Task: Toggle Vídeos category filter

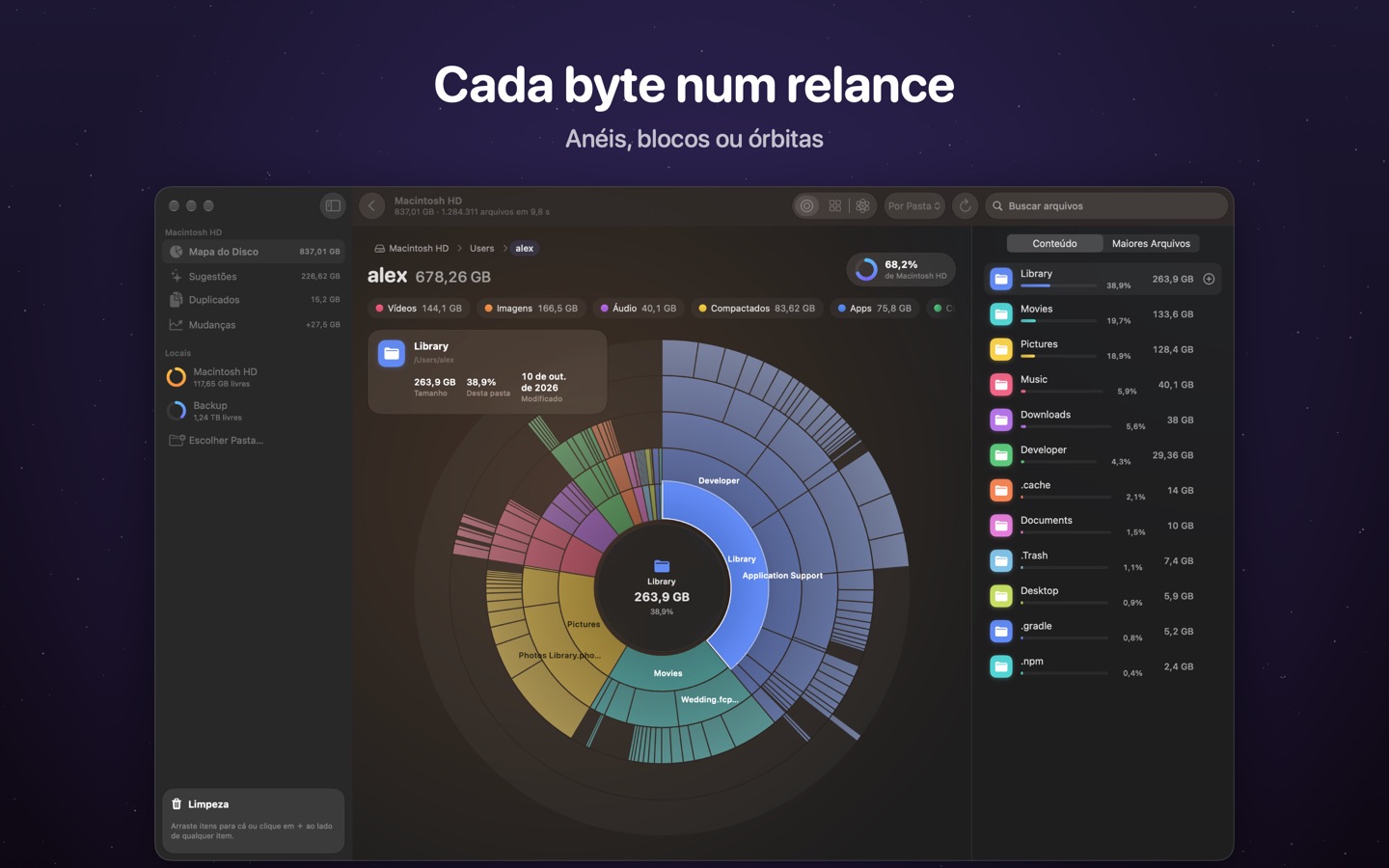Action: pyautogui.click(x=419, y=309)
